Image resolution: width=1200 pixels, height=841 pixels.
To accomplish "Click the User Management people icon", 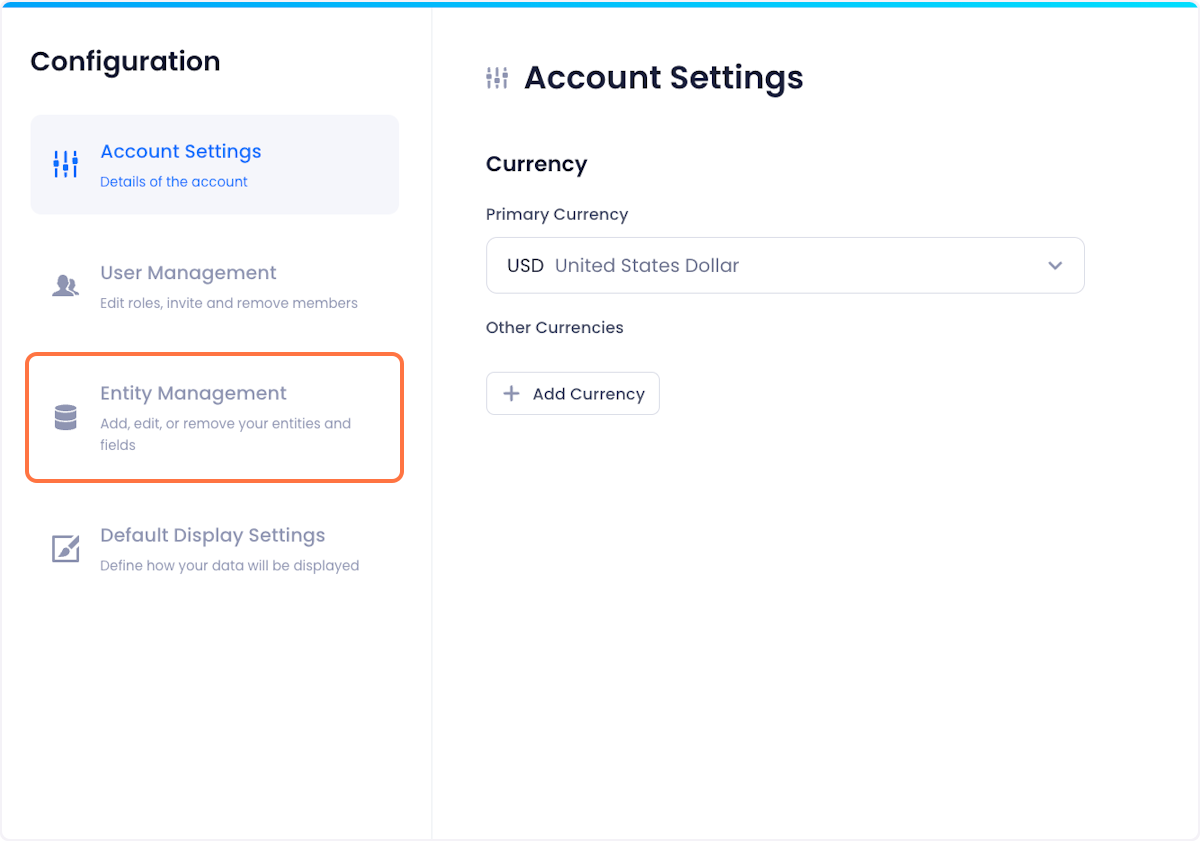I will [65, 286].
